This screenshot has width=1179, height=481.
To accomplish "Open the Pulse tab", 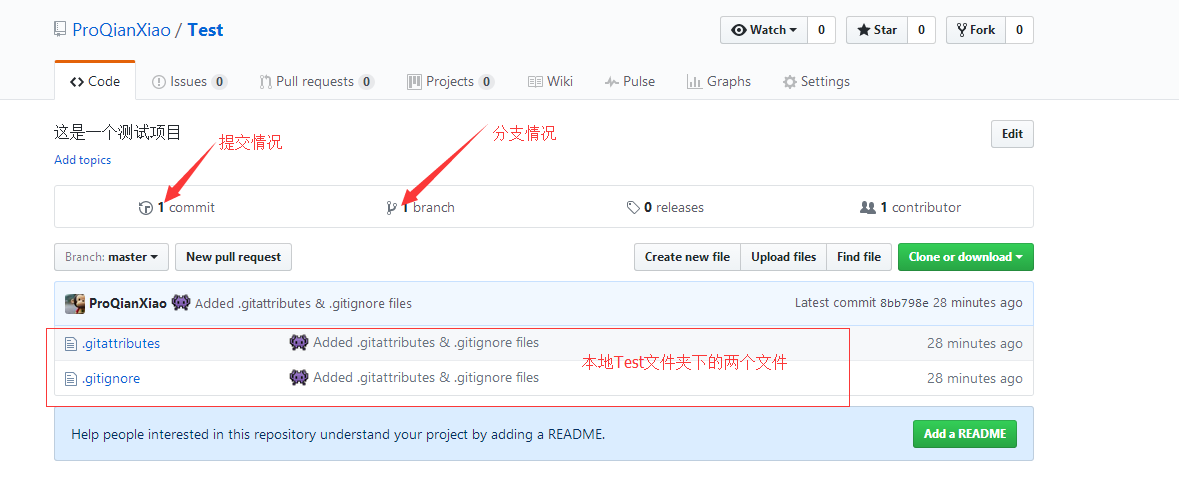I will tap(629, 81).
